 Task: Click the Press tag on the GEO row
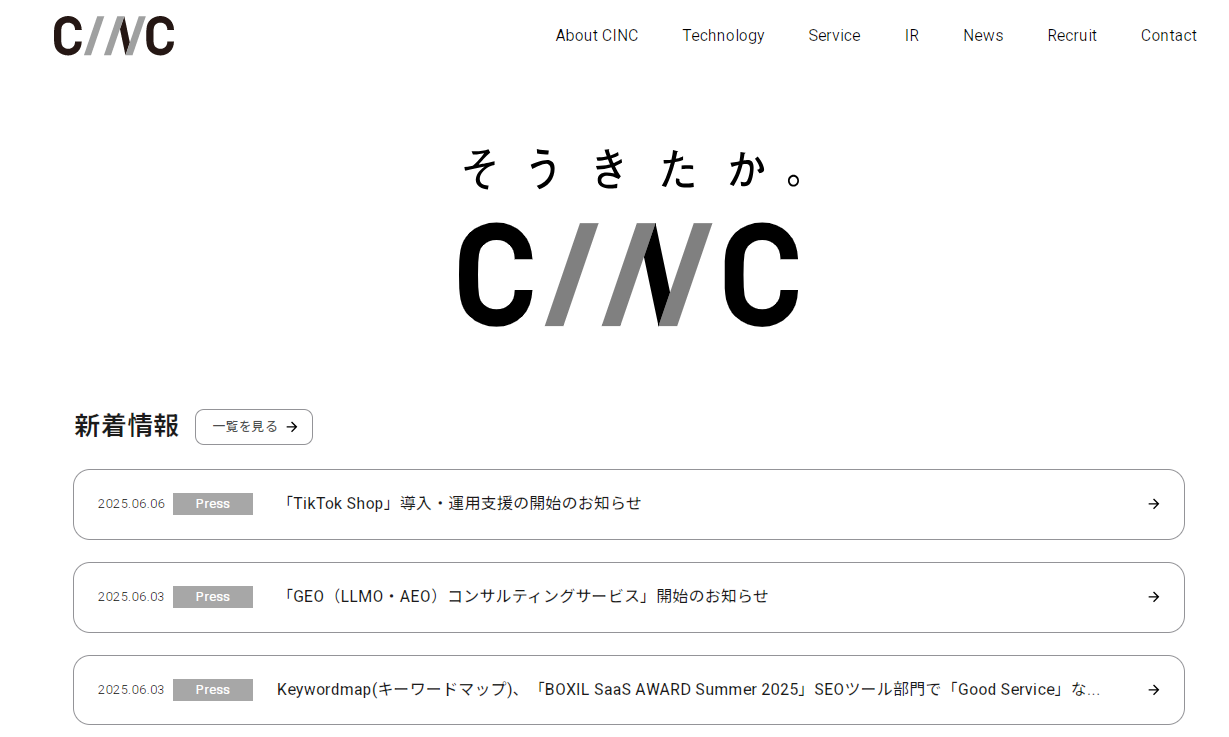213,597
